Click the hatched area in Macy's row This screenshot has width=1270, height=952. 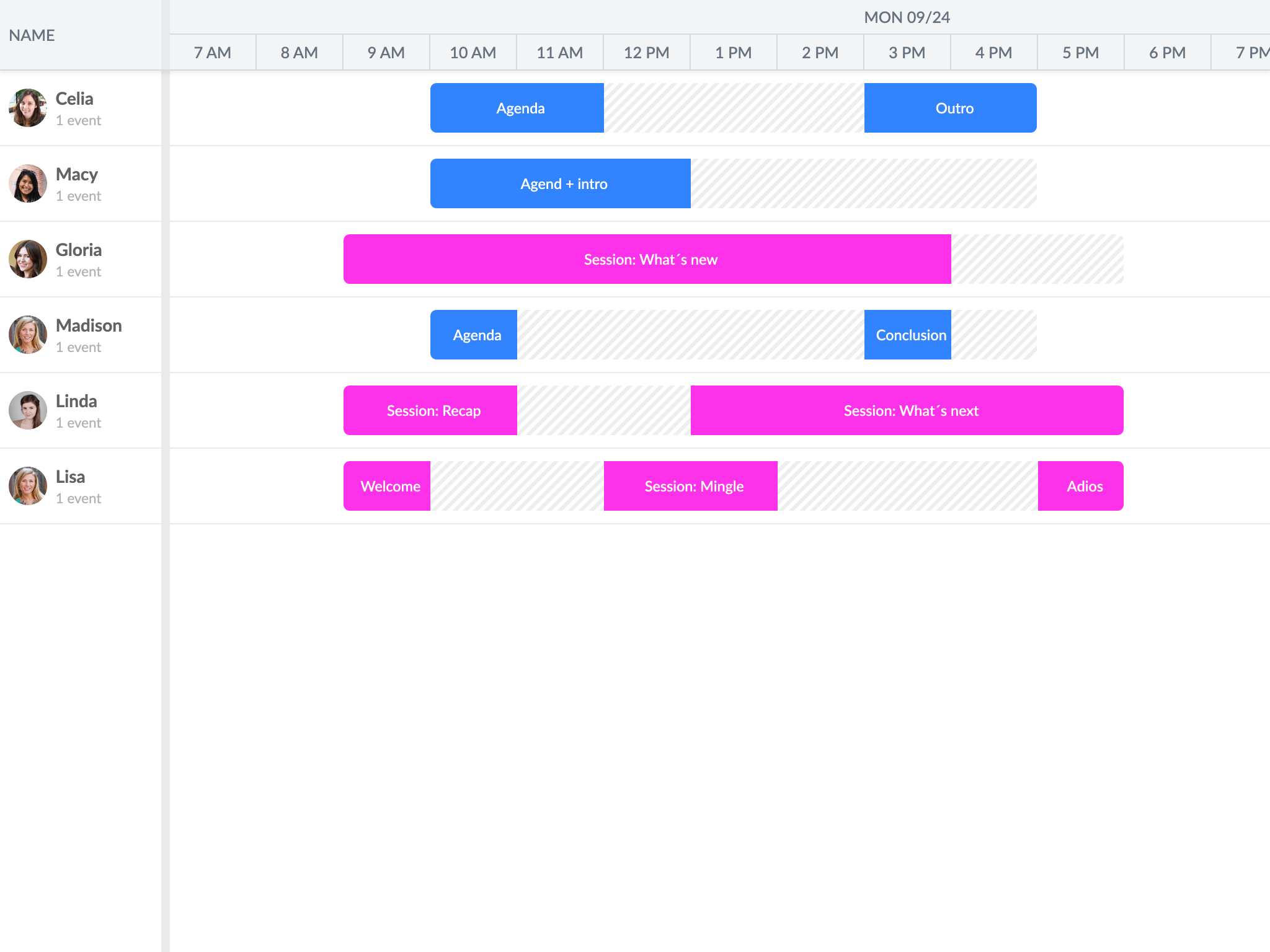pos(864,183)
